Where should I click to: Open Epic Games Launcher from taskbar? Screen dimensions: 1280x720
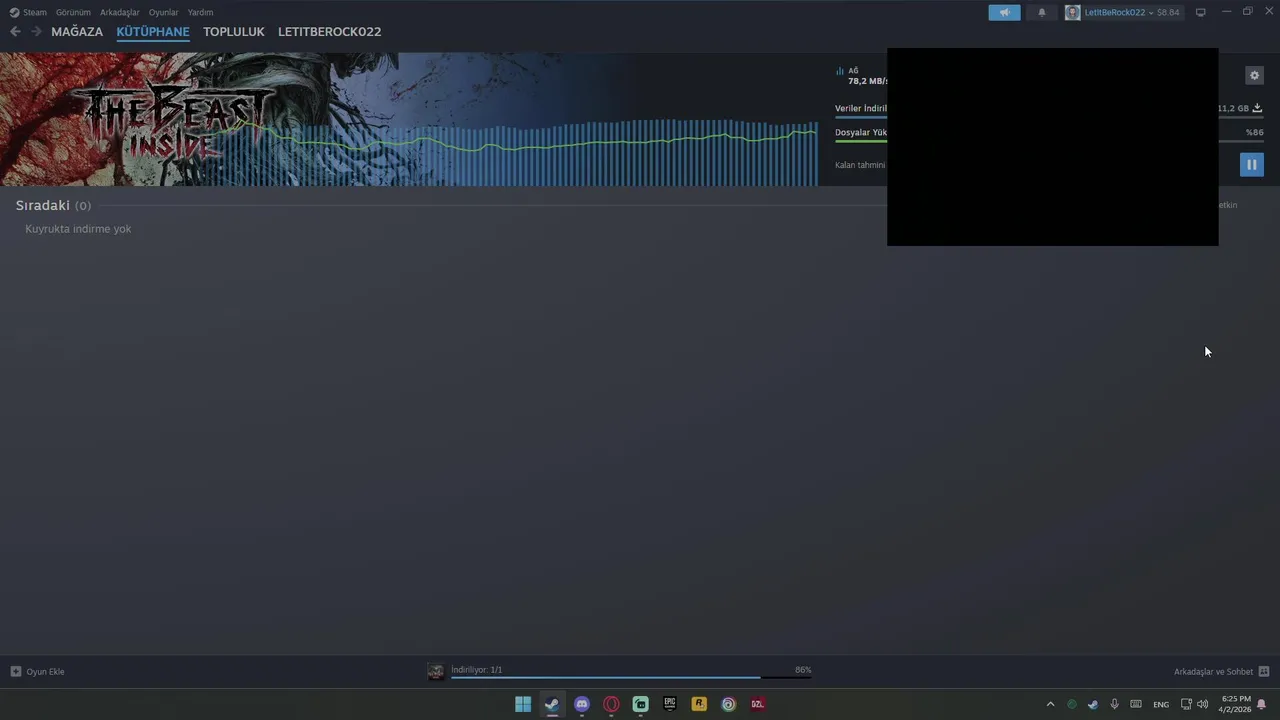[670, 704]
